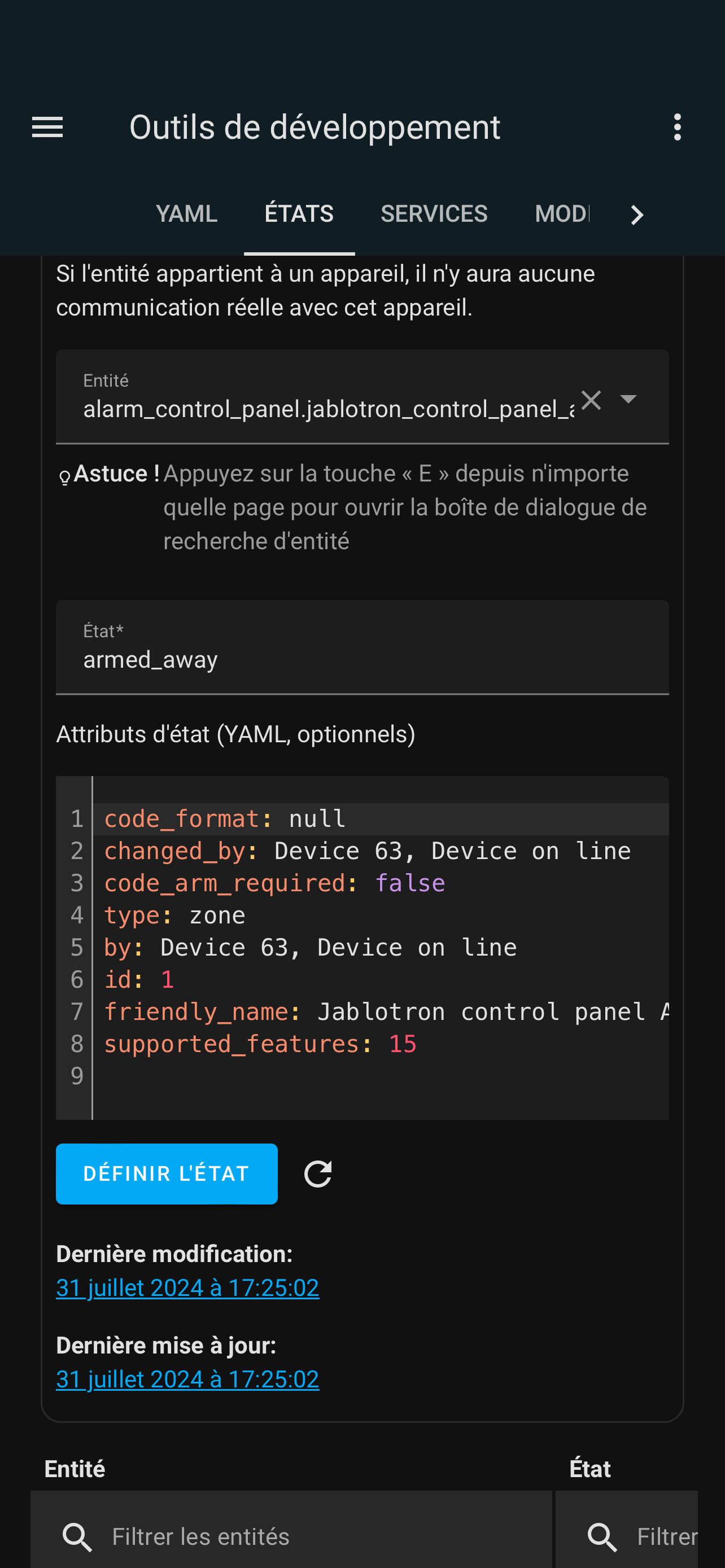Click the Définir l'état button
The width and height of the screenshot is (725, 1568).
coord(167,1173)
